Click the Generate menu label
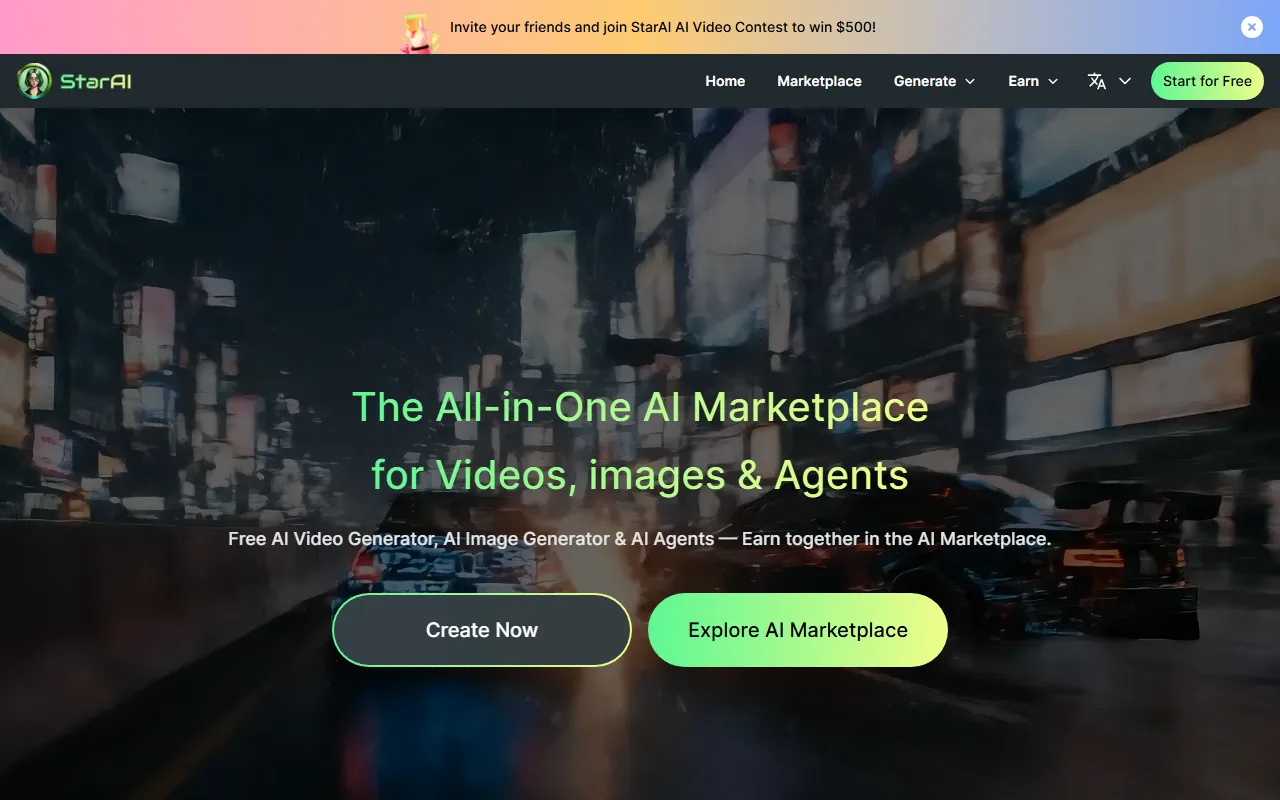The height and width of the screenshot is (800, 1280). click(x=924, y=81)
